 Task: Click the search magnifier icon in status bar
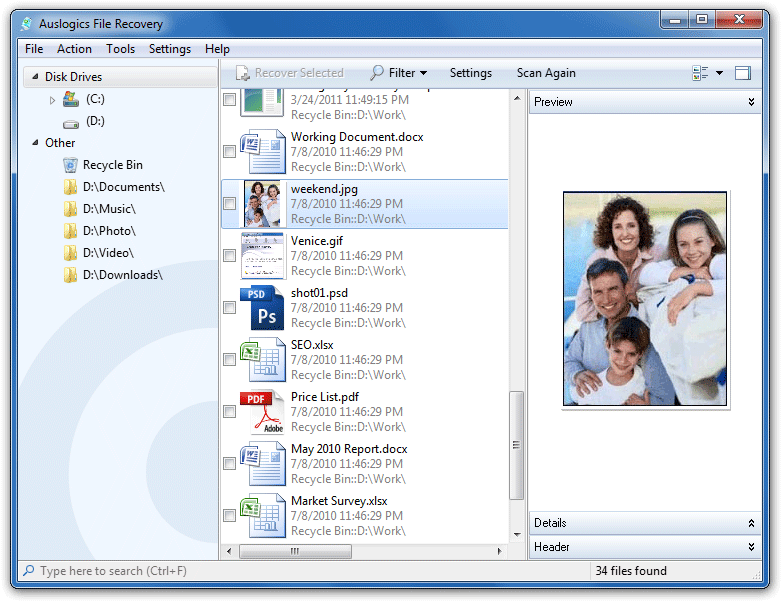pos(29,570)
